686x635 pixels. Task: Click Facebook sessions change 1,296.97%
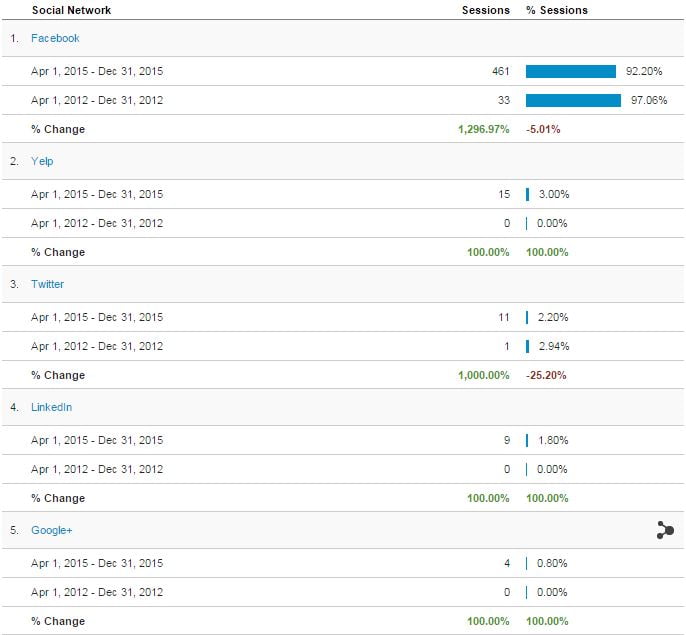(x=484, y=129)
